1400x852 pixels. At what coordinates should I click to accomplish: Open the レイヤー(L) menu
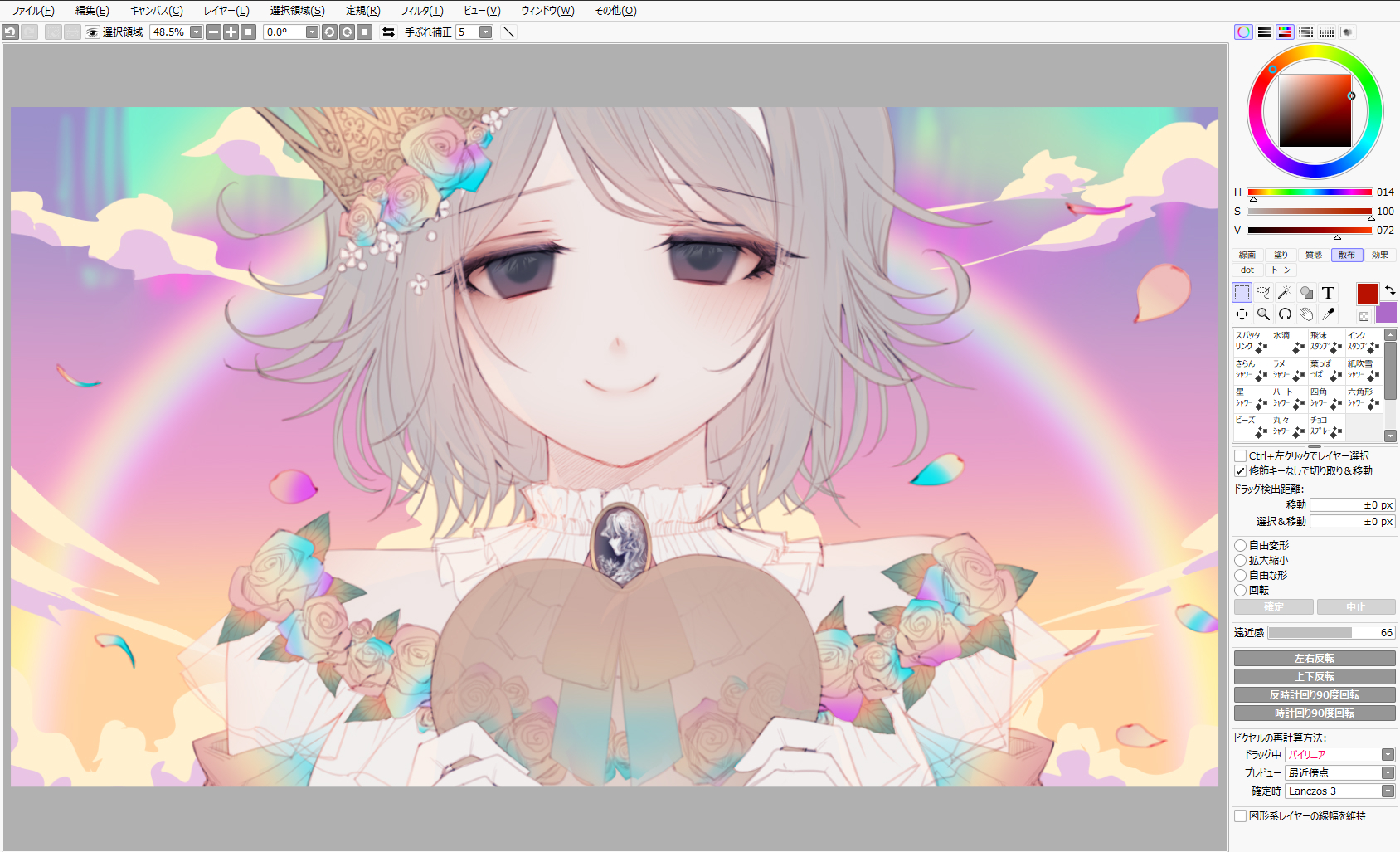[226, 11]
